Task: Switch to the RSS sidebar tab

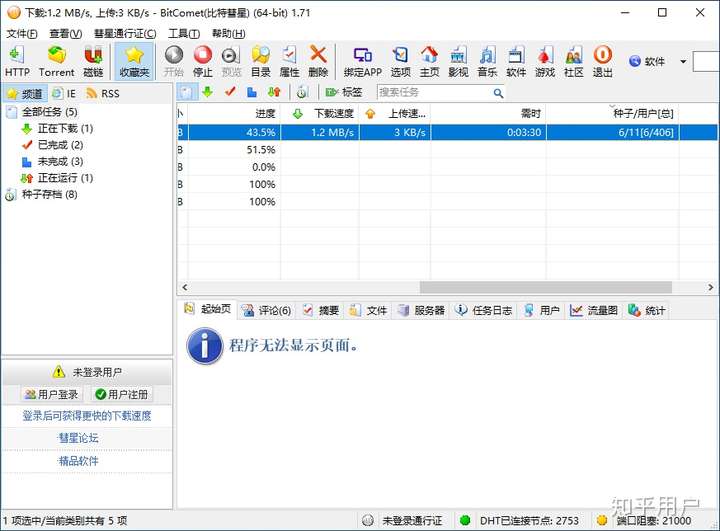Action: [x=103, y=94]
